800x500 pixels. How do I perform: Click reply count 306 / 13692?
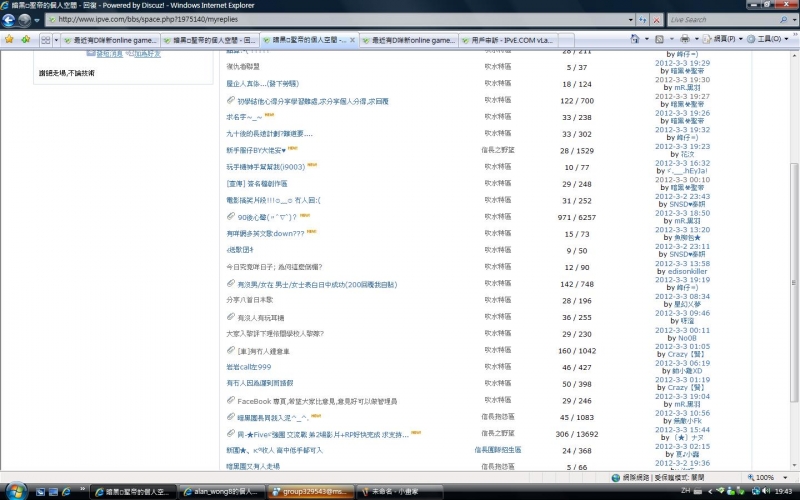pyautogui.click(x=577, y=435)
